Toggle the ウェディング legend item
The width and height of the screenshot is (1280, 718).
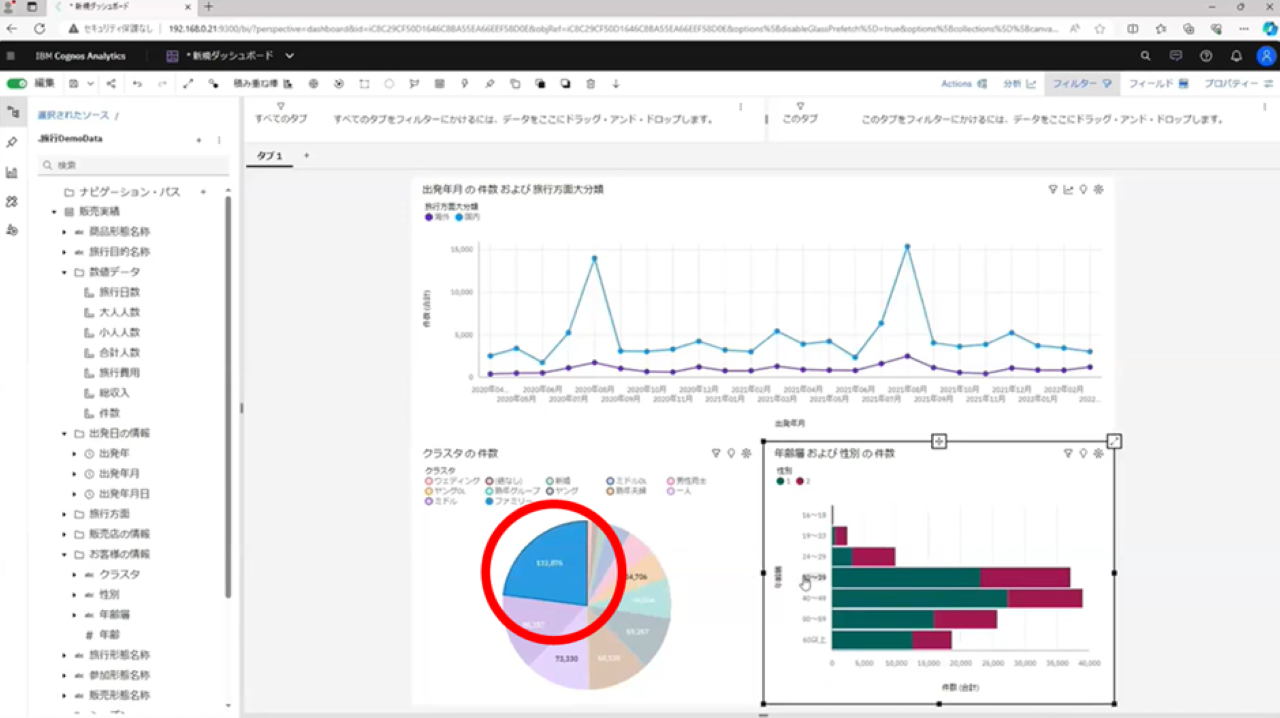pyautogui.click(x=453, y=481)
